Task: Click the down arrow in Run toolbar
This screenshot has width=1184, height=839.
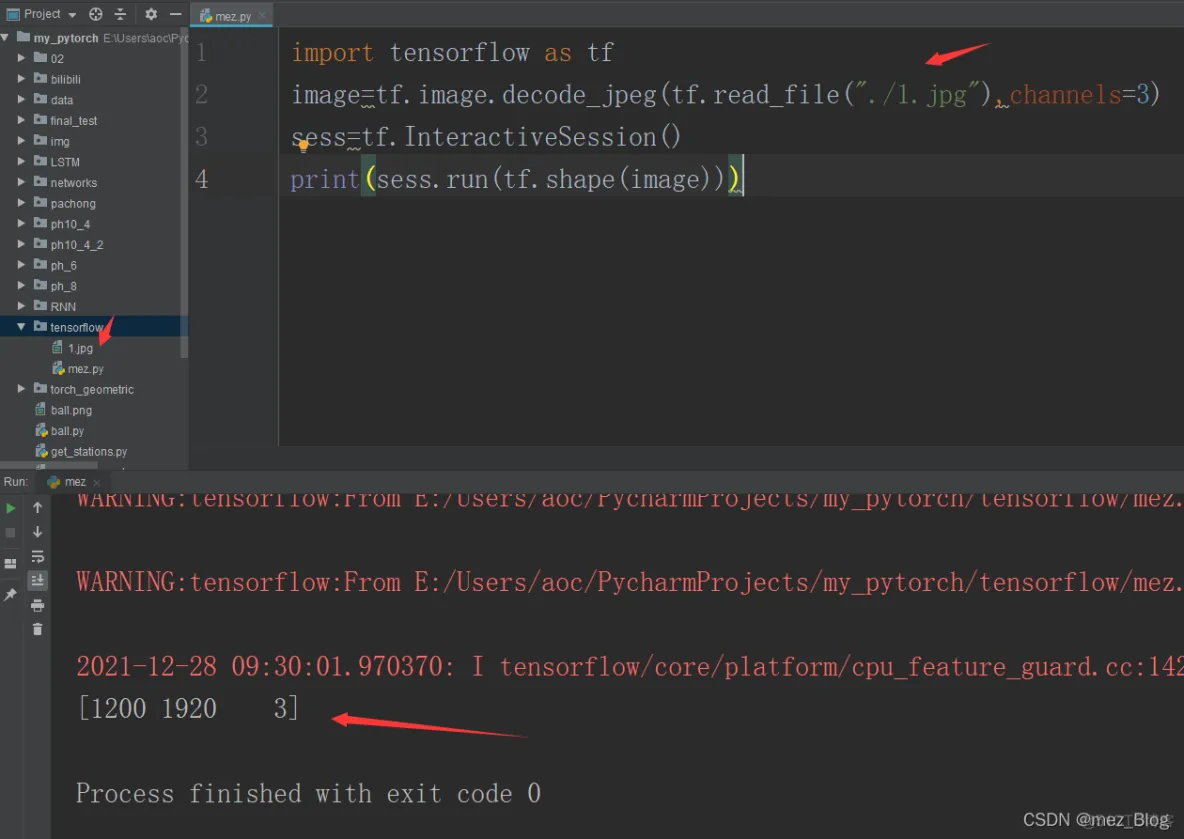Action: pos(37,532)
